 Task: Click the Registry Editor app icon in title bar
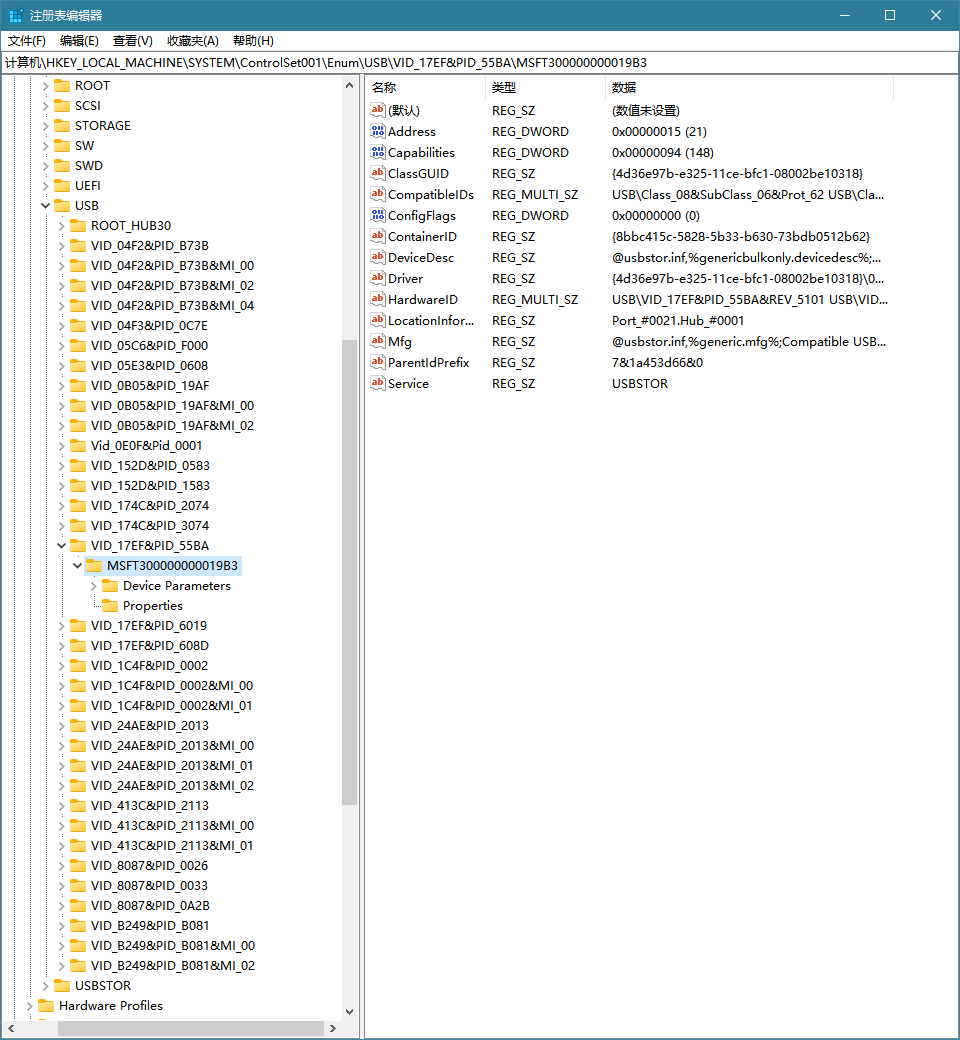click(x=16, y=15)
